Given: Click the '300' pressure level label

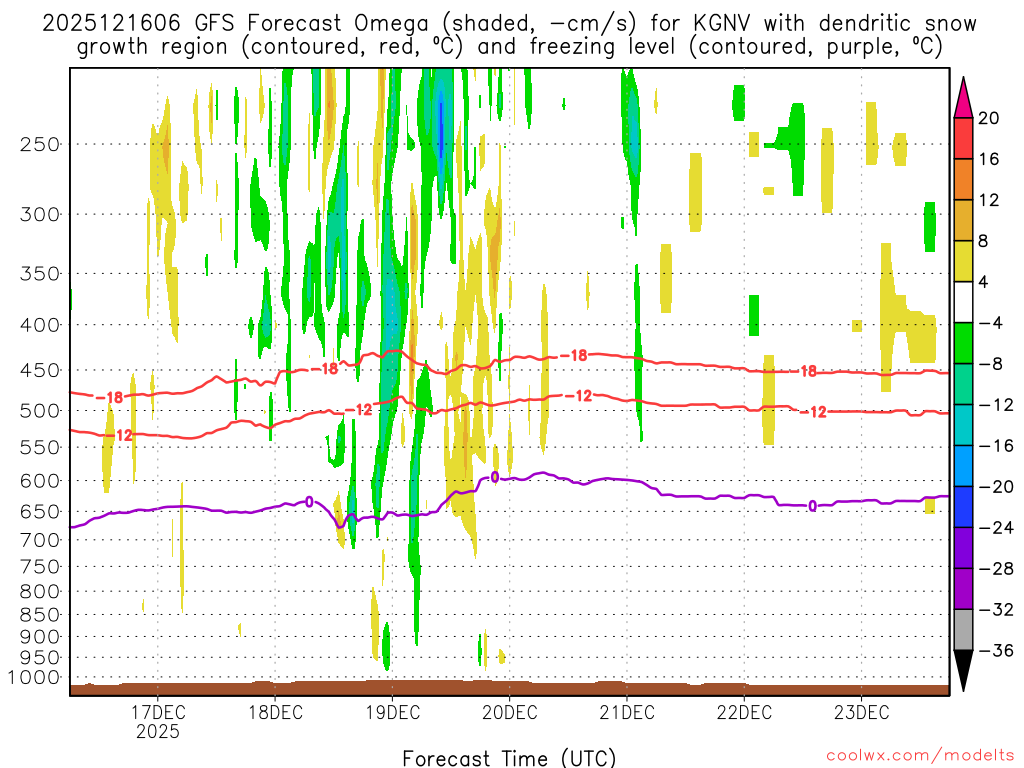Looking at the screenshot, I should pyautogui.click(x=40, y=214).
